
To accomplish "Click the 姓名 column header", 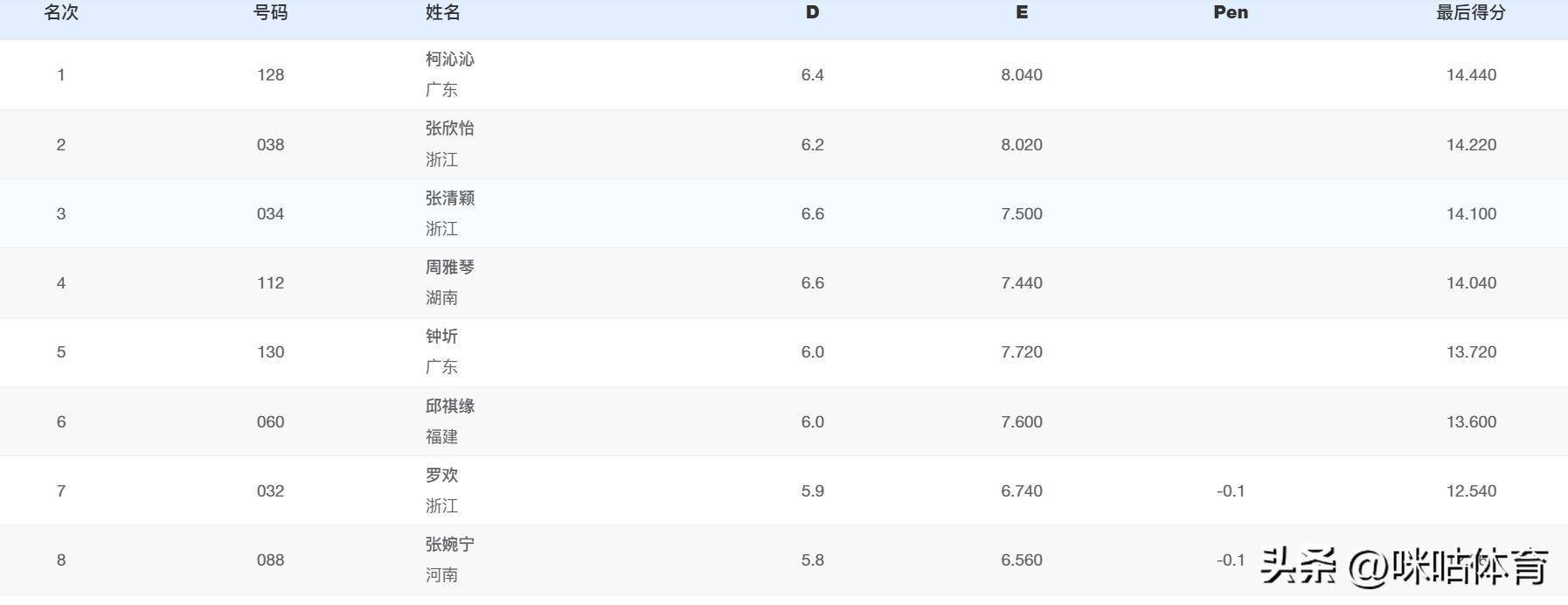I will [442, 13].
